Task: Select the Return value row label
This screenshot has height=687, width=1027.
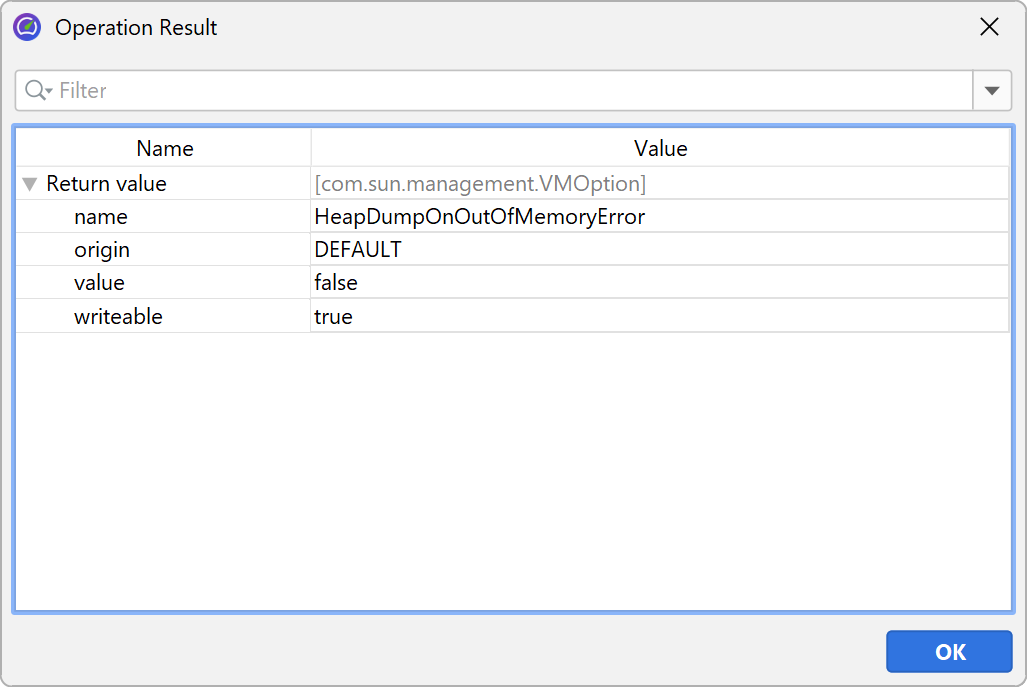Action: click(x=106, y=184)
